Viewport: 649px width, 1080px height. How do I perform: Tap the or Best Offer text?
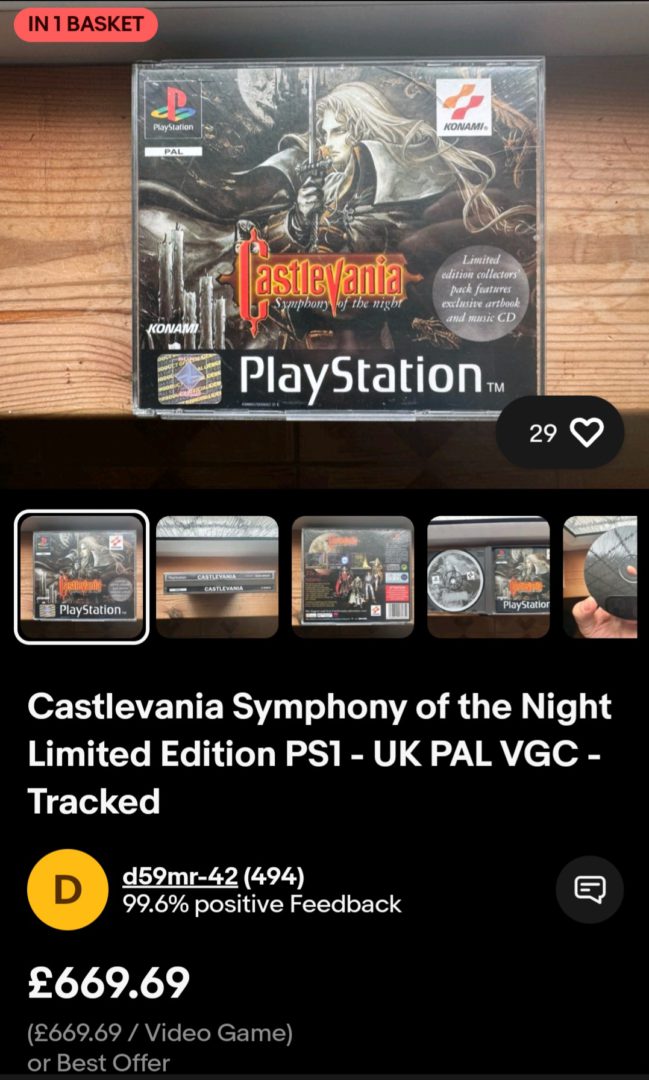(99, 1063)
